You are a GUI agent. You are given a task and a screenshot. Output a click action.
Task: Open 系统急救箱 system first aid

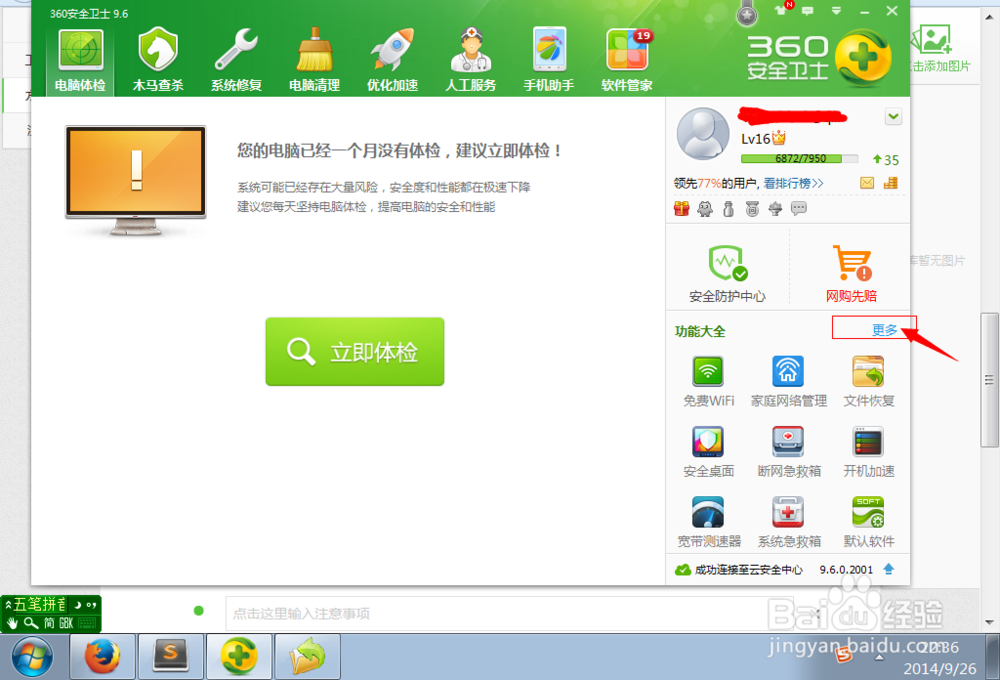tap(788, 522)
